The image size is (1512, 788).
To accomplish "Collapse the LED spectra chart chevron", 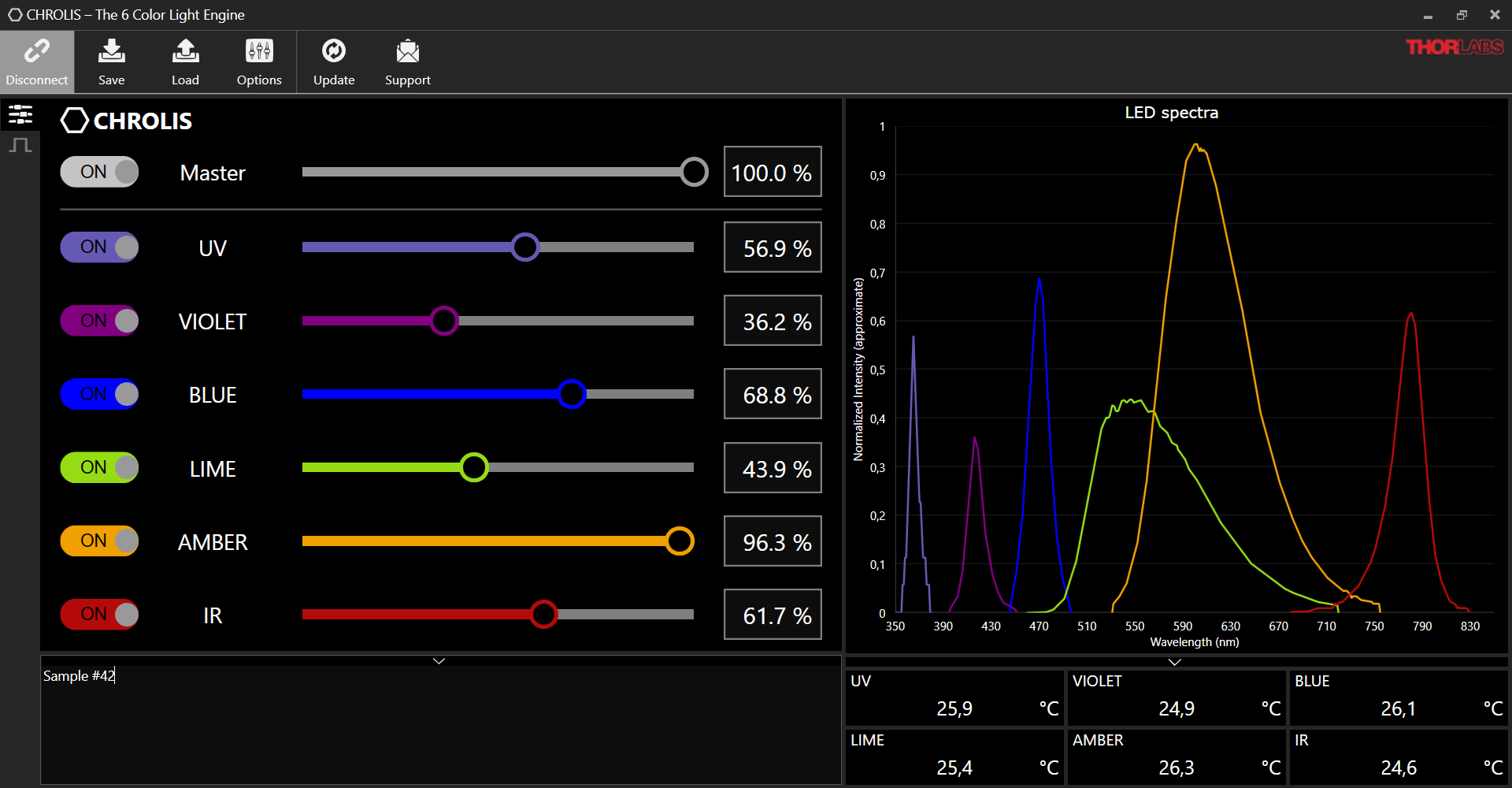I will (1174, 662).
